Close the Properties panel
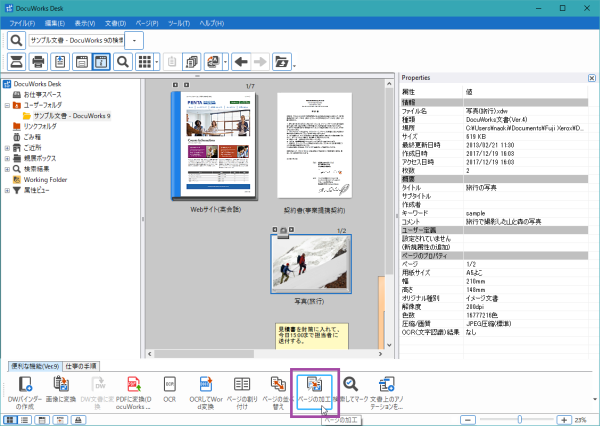 click(x=589, y=78)
